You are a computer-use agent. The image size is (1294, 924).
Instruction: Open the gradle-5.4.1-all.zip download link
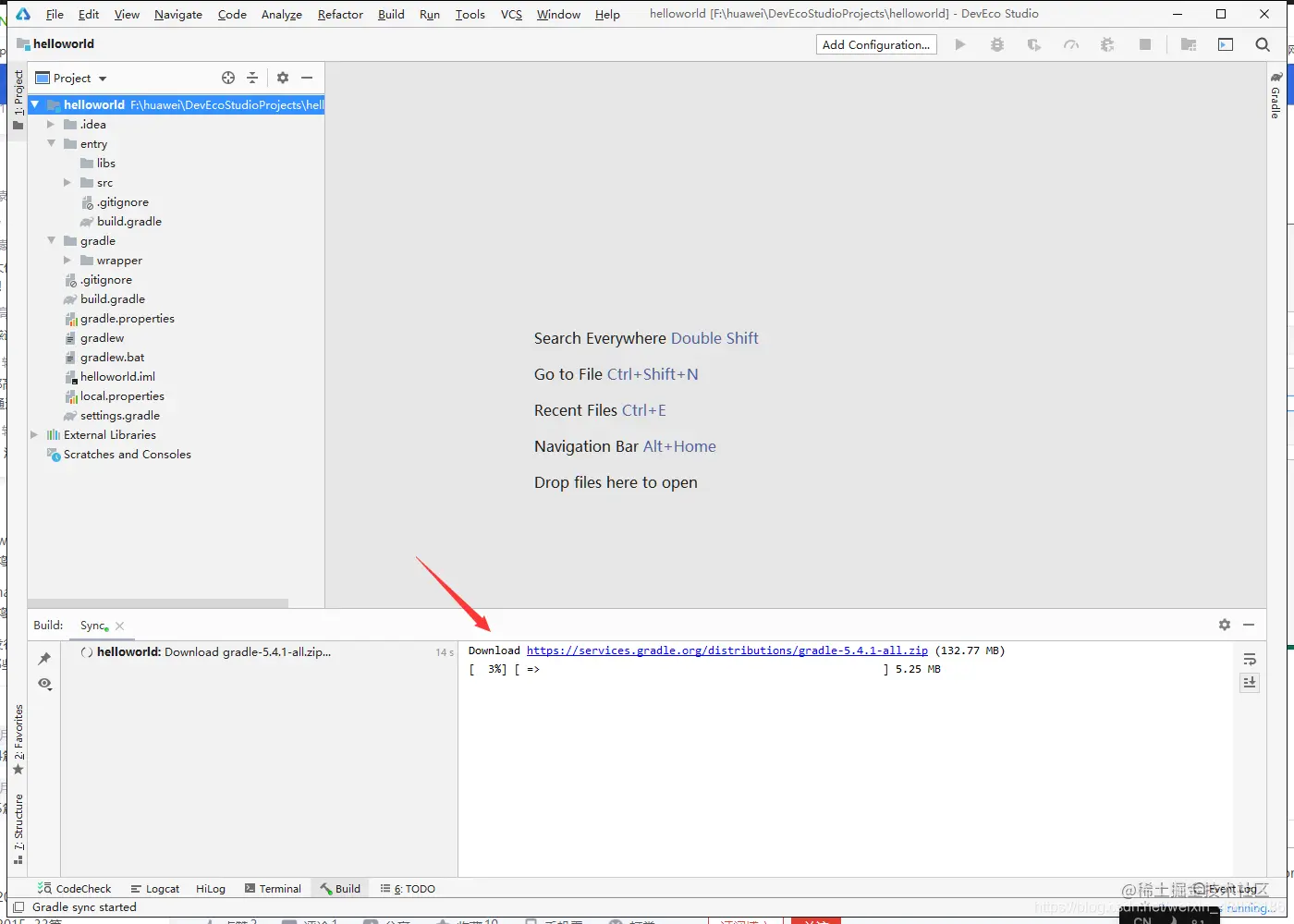coord(727,650)
